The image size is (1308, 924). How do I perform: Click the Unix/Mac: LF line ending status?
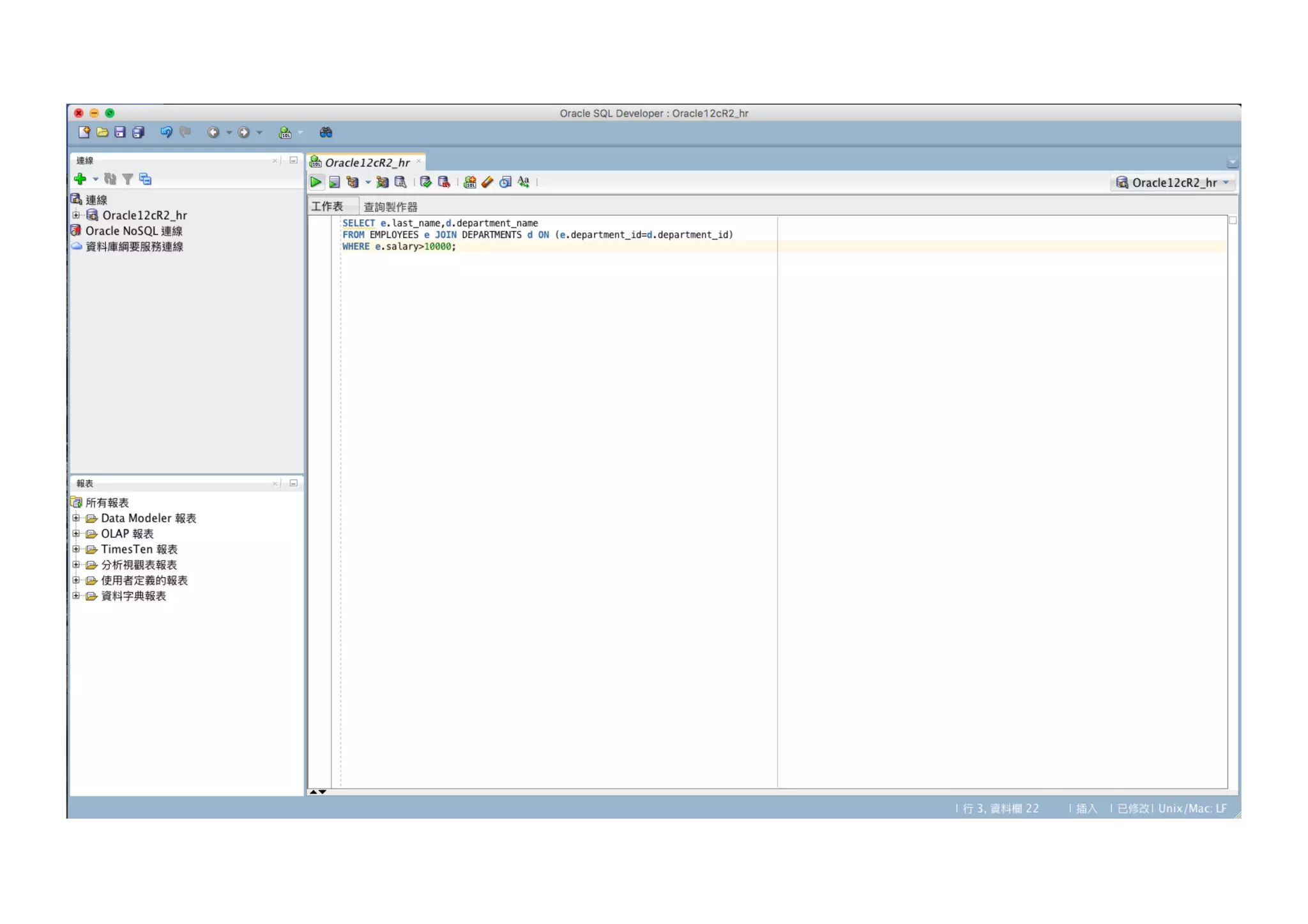[1192, 808]
